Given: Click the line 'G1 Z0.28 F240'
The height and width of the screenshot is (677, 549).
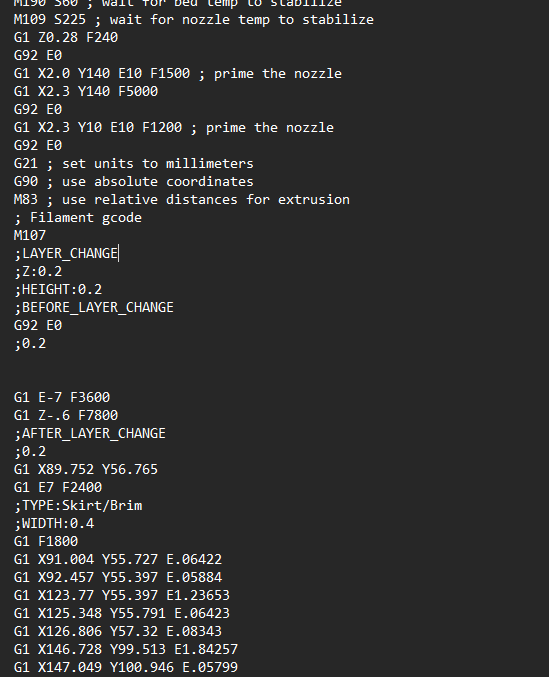Looking at the screenshot, I should [66, 38].
